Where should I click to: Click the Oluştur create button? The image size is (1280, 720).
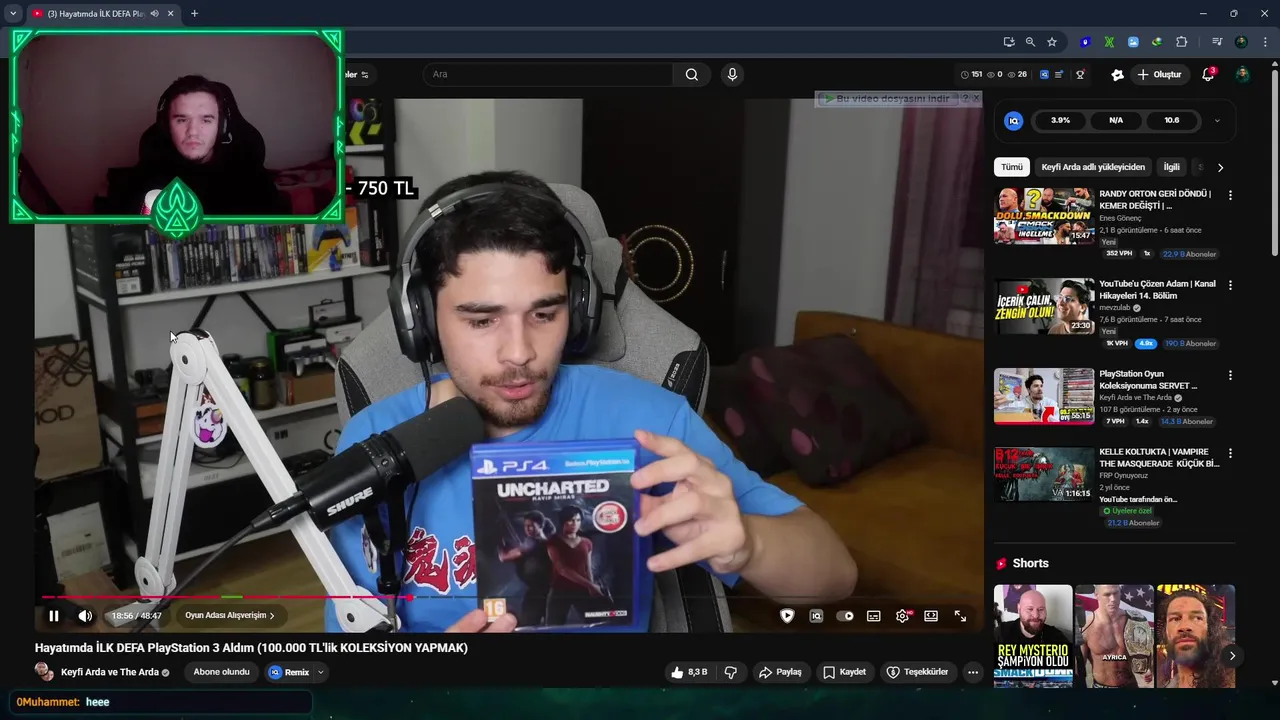pyautogui.click(x=1159, y=74)
